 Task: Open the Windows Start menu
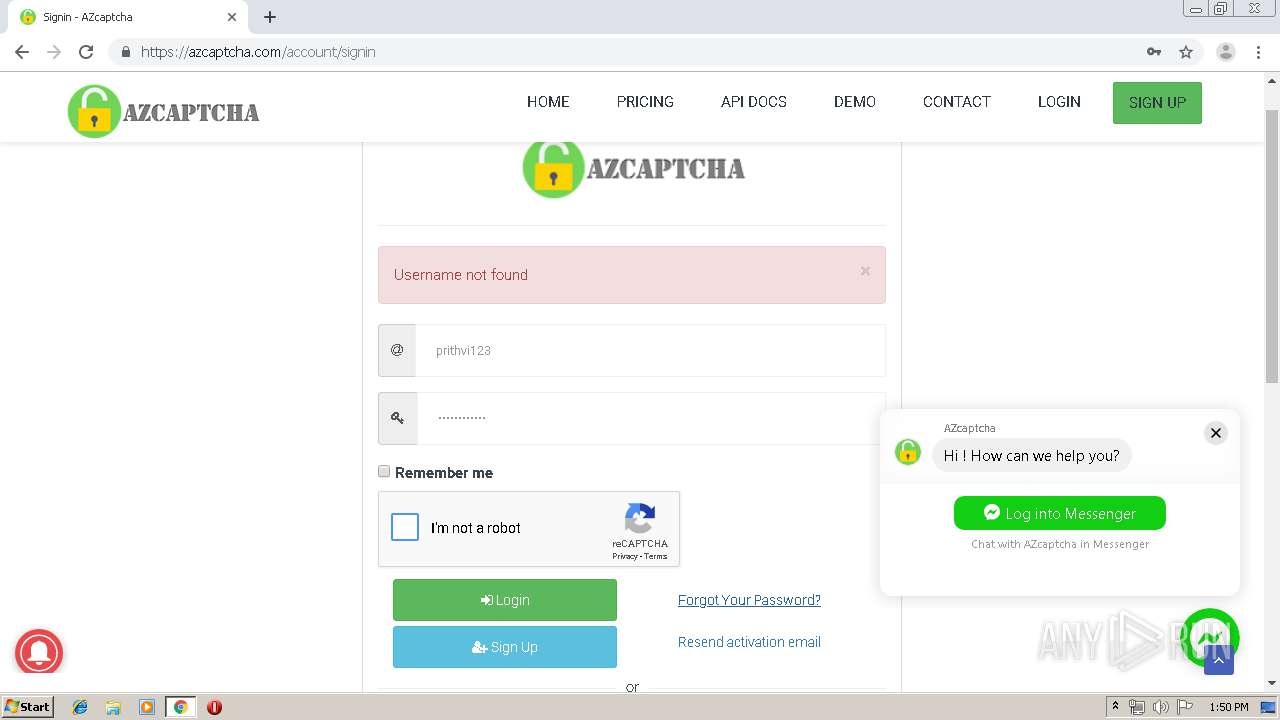click(28, 707)
